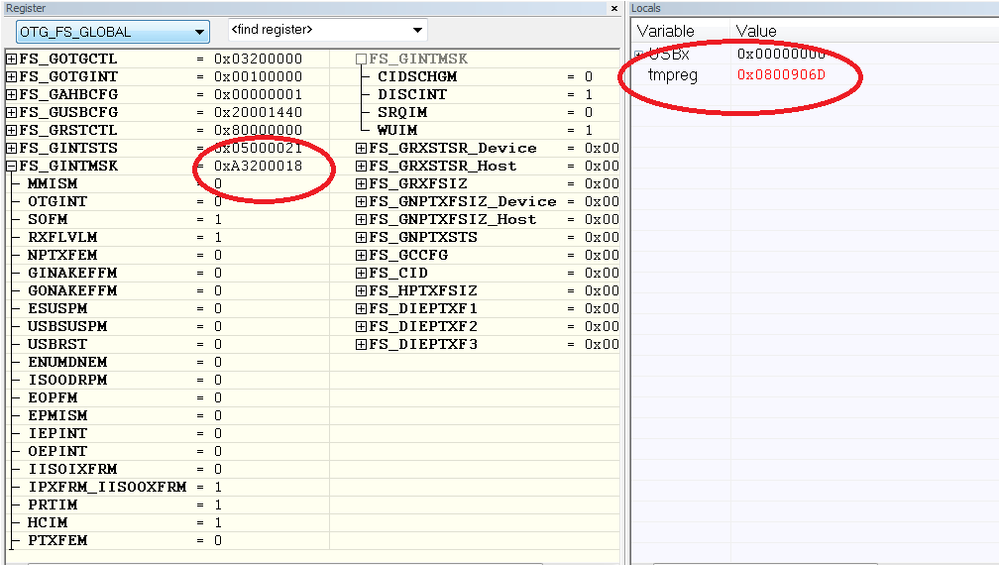Expand the FS_GNPTXSTS register
Viewport: 999px width, 565px height.
pos(361,237)
